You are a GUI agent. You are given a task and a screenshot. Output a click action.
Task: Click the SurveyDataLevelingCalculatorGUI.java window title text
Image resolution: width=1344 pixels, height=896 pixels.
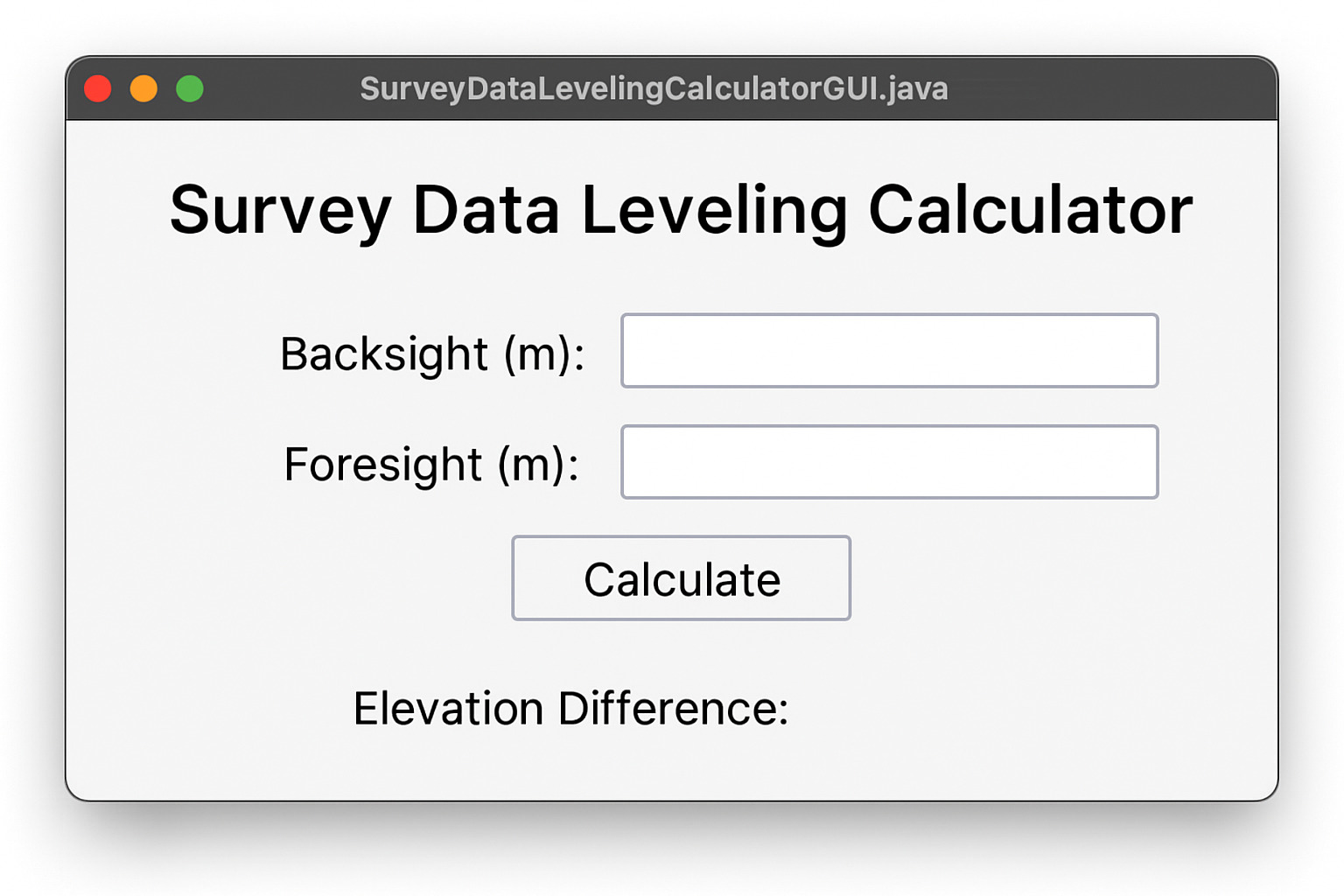(654, 88)
